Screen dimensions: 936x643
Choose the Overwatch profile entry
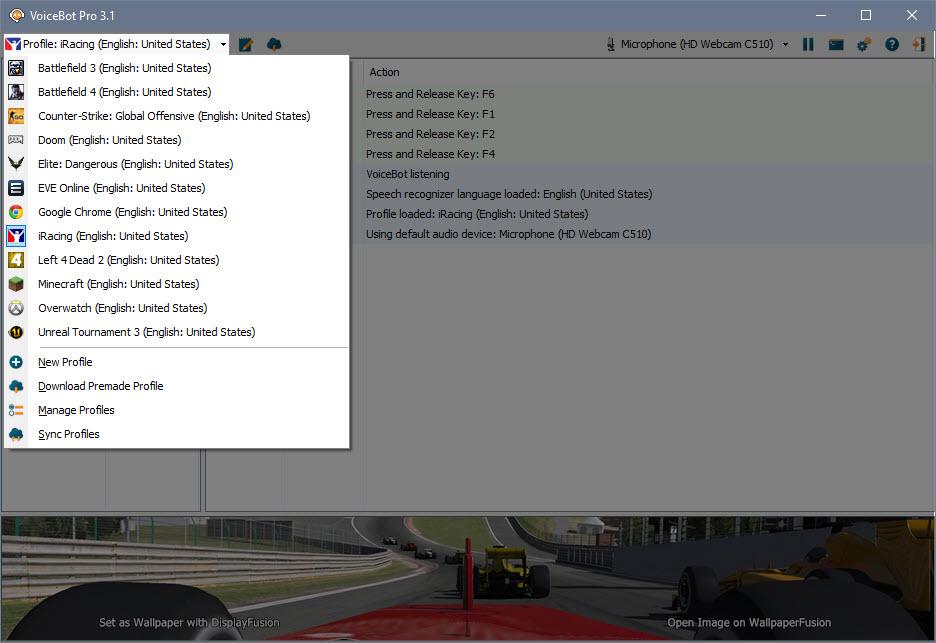(177, 308)
